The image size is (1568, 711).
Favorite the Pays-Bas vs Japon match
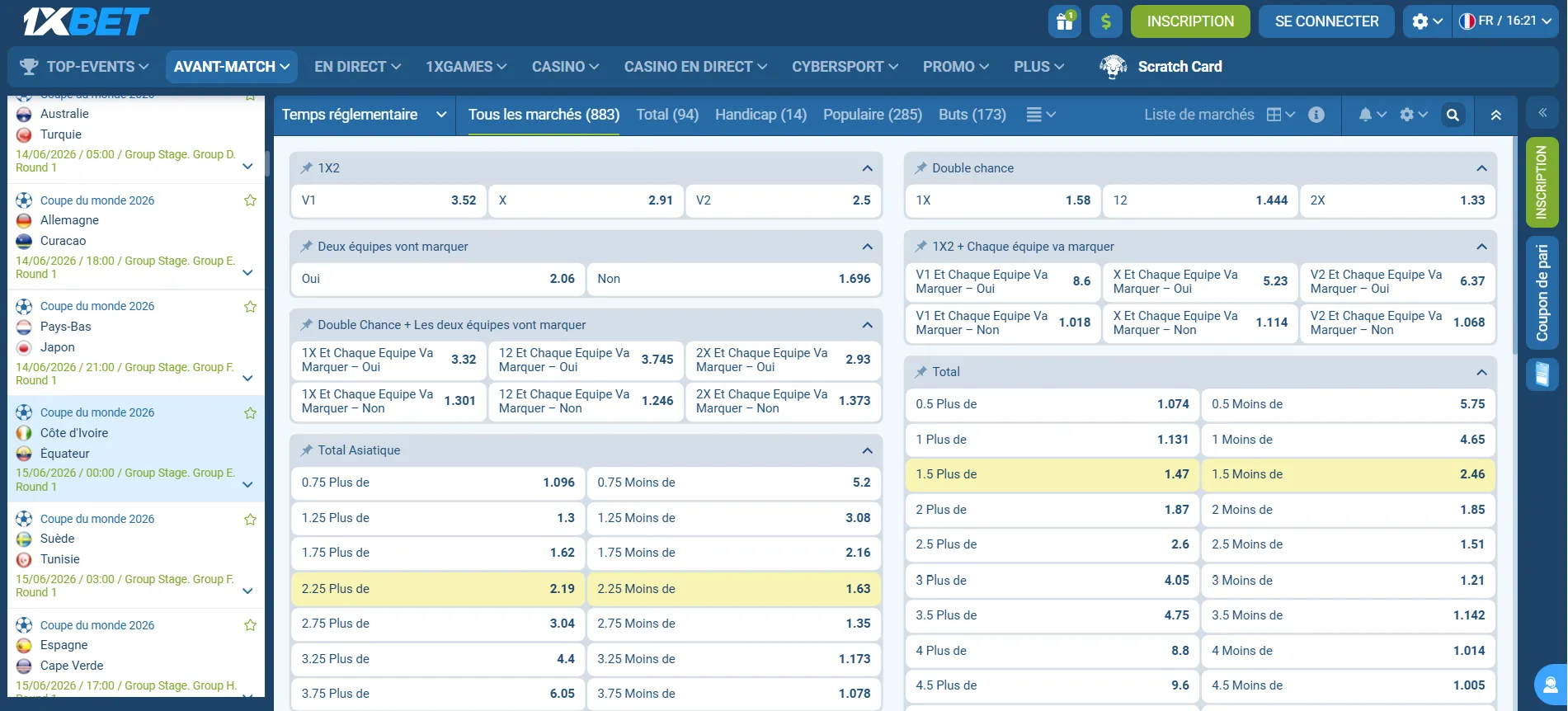pyautogui.click(x=250, y=307)
